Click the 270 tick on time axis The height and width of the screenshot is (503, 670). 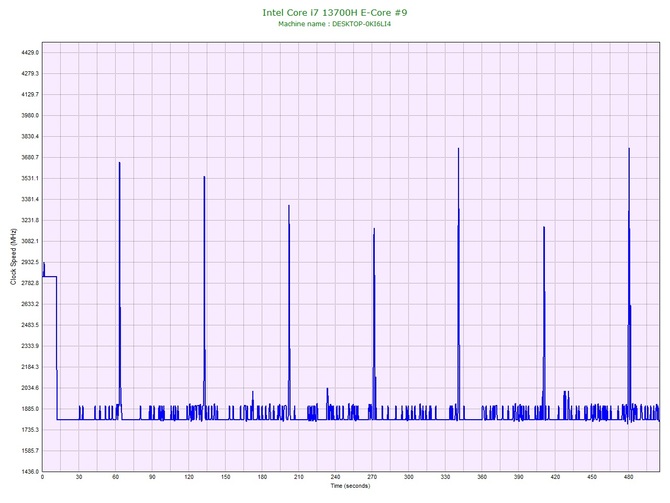coord(372,477)
